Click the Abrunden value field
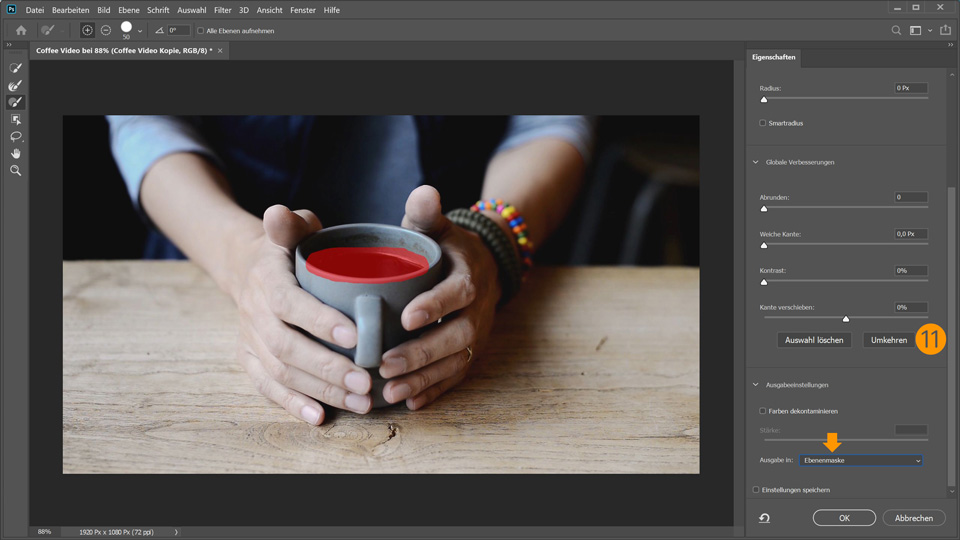The image size is (960, 540). (911, 197)
